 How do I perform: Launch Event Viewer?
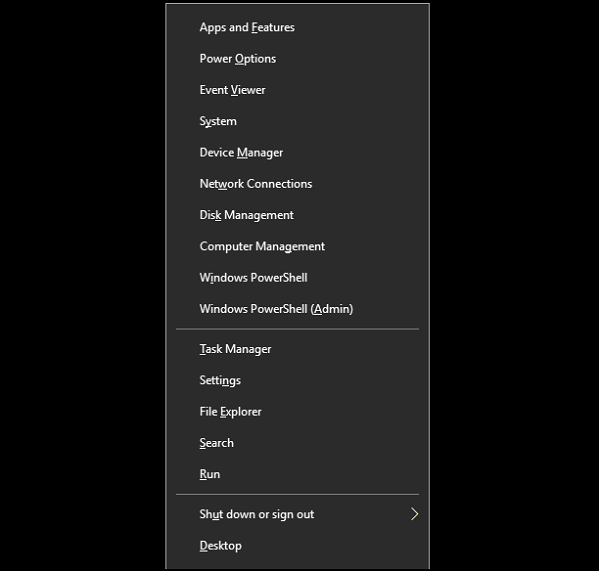(233, 90)
